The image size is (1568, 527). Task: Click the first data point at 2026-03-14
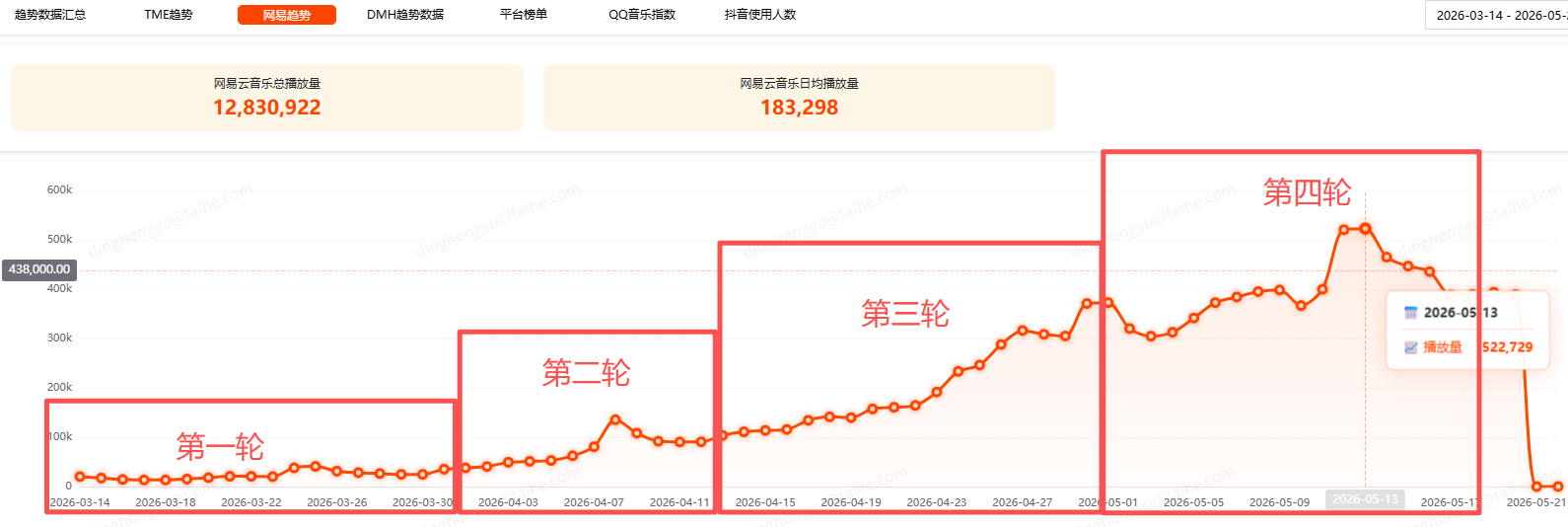(x=80, y=477)
